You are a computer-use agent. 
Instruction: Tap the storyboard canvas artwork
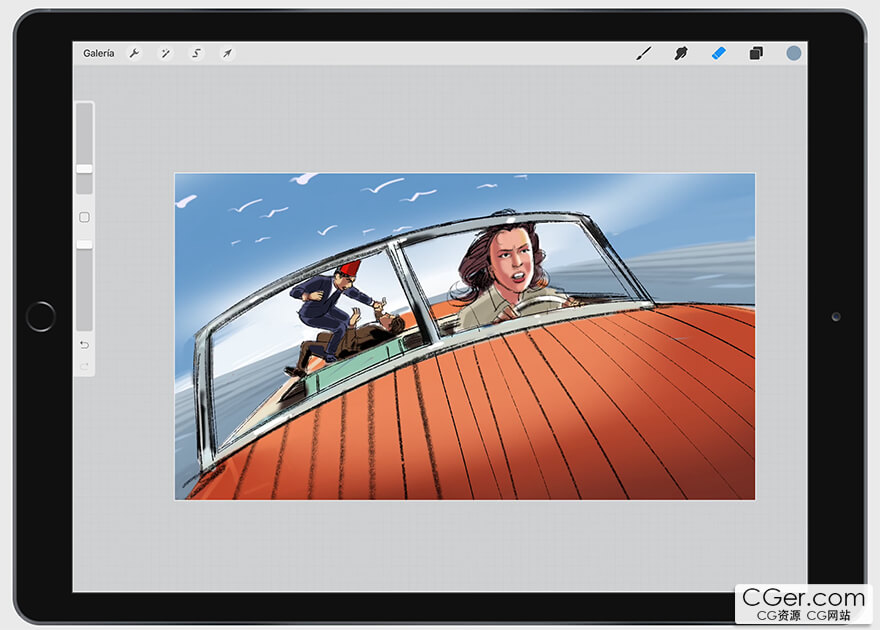point(465,337)
